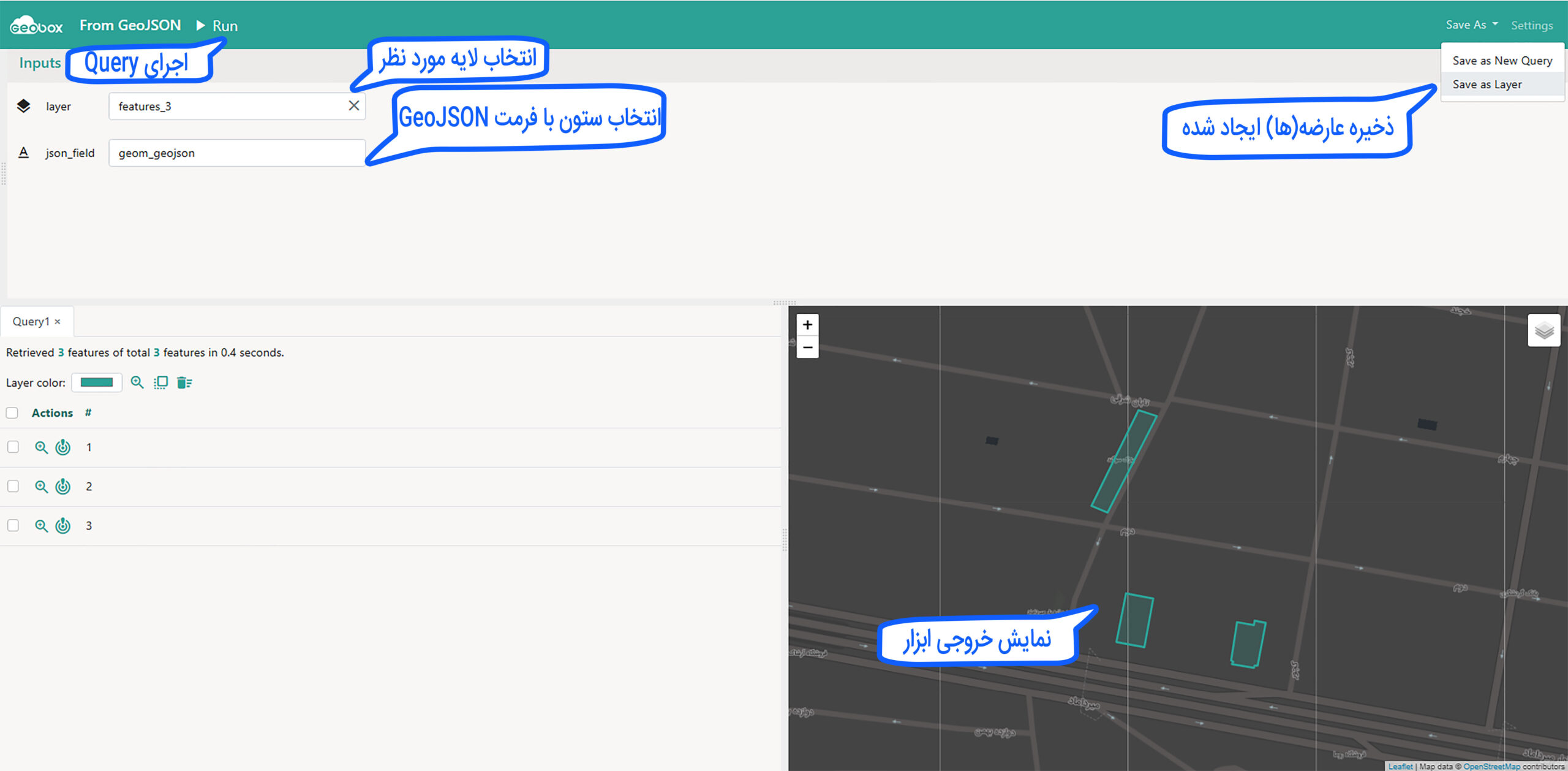Select the zoom-to-layer magnifier icon
The image size is (1568, 771).
[x=138, y=382]
